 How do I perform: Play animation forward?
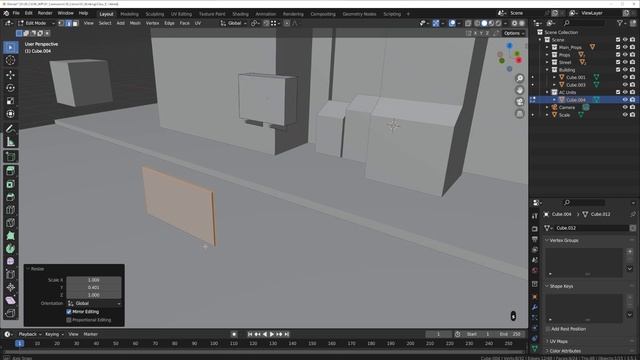[272, 334]
